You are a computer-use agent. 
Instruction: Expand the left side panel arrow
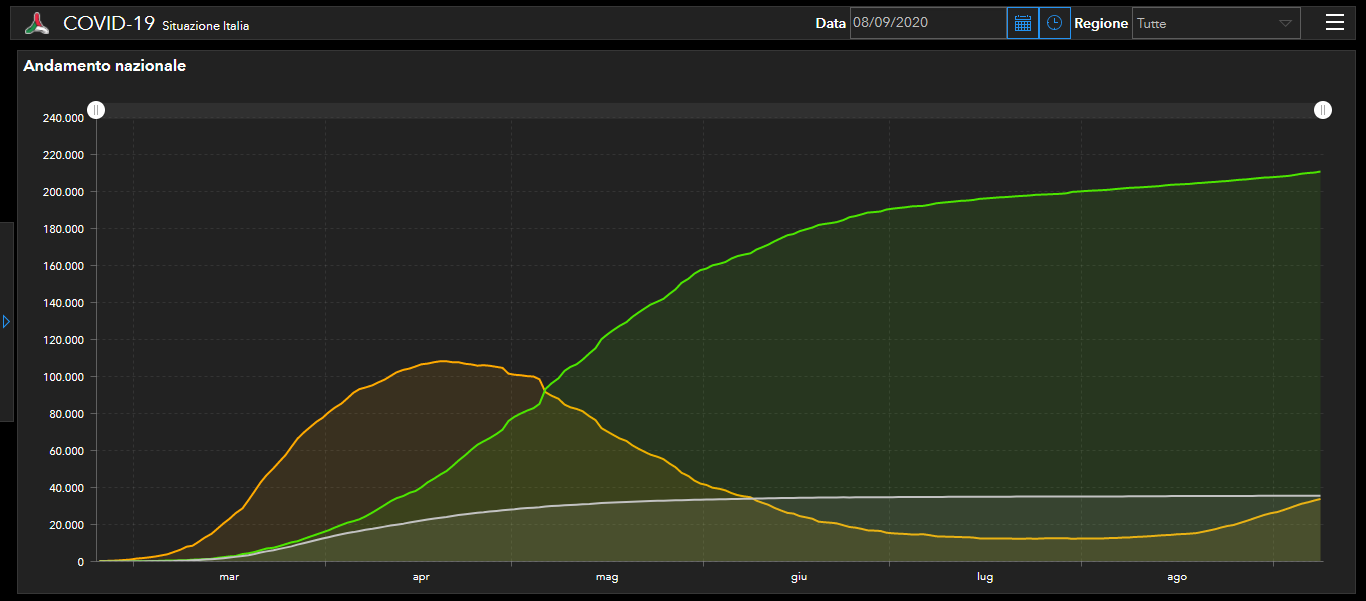coord(6,322)
